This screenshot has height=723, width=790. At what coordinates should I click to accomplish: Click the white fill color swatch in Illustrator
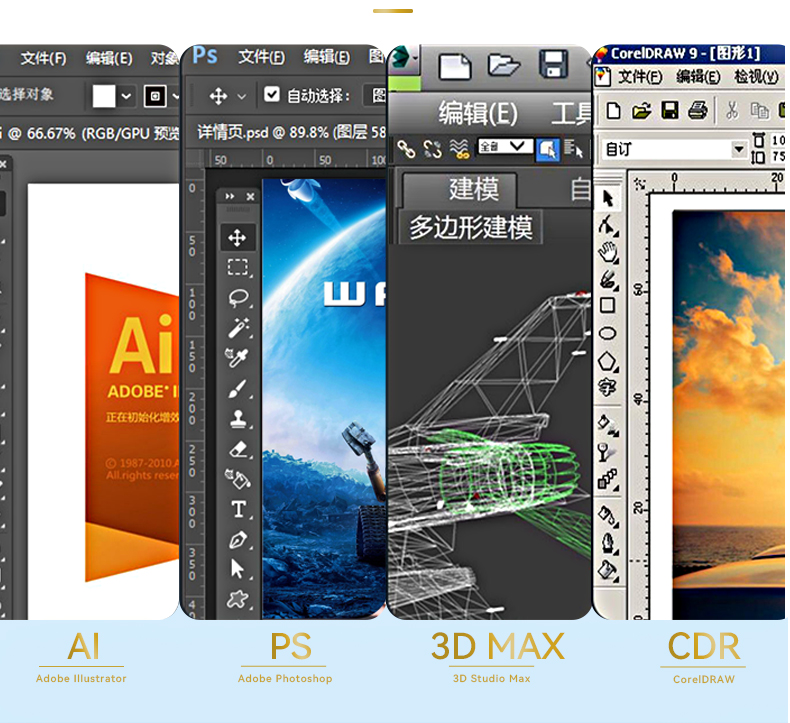coord(104,96)
